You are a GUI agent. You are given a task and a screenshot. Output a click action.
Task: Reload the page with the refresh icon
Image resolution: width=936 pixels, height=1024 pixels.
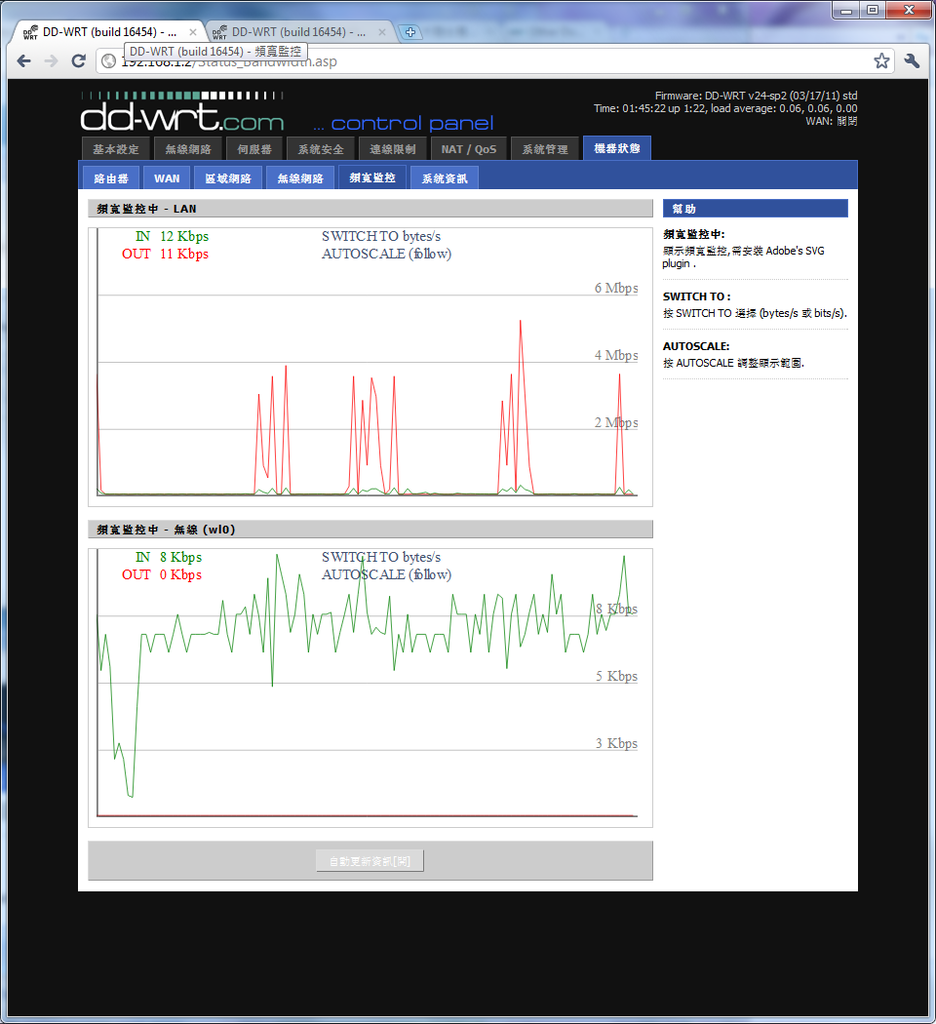point(78,61)
